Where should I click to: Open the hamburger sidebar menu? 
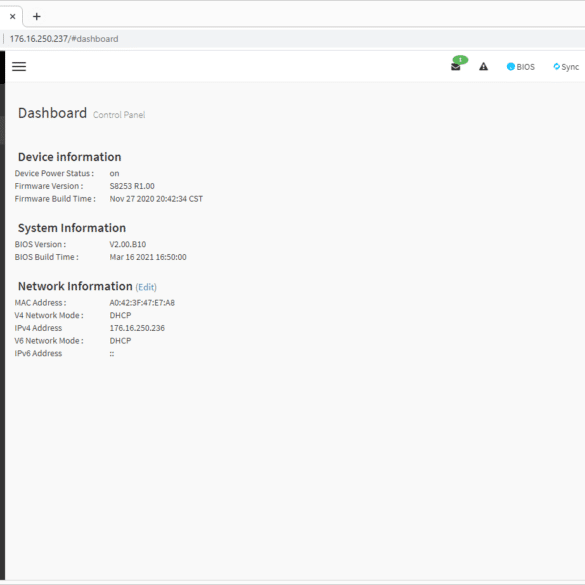point(19,66)
